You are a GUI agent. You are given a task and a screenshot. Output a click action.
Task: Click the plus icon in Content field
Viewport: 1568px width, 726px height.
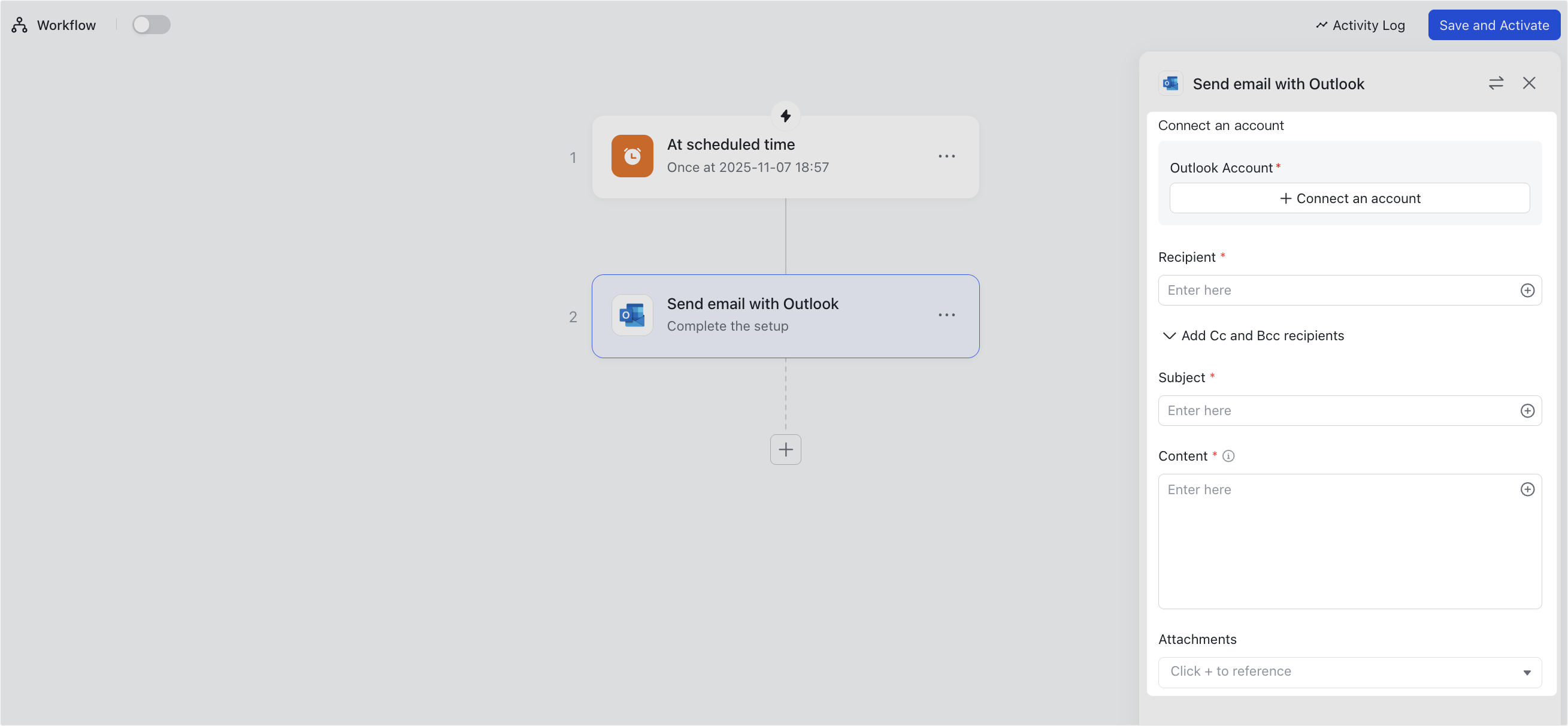point(1527,490)
